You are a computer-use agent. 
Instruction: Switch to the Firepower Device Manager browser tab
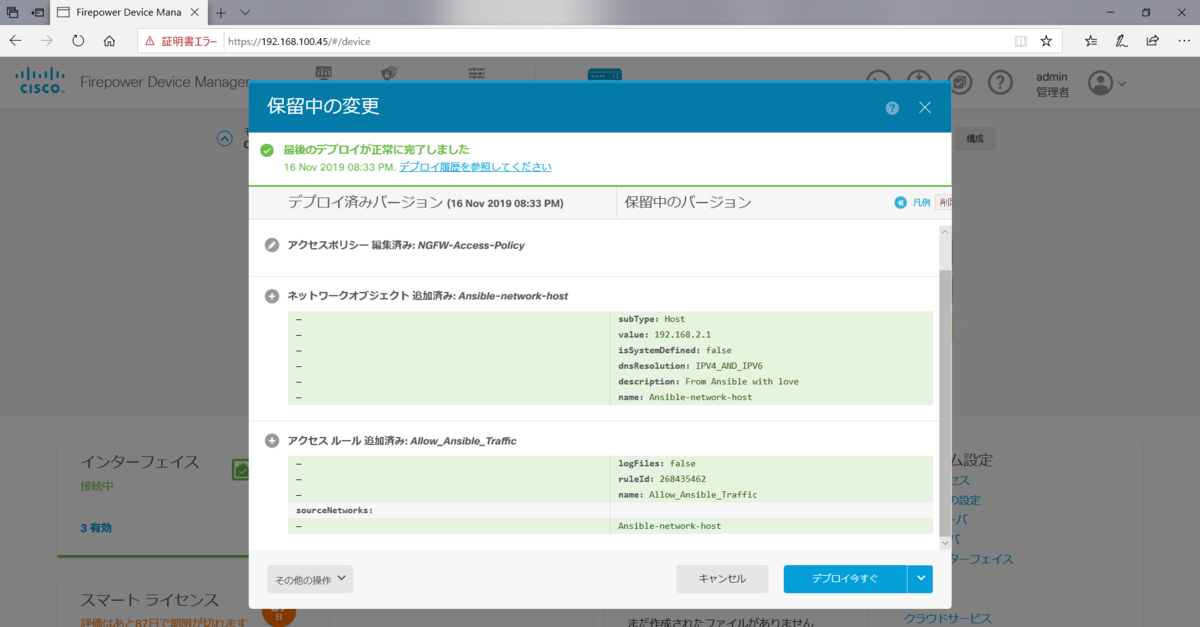click(130, 13)
